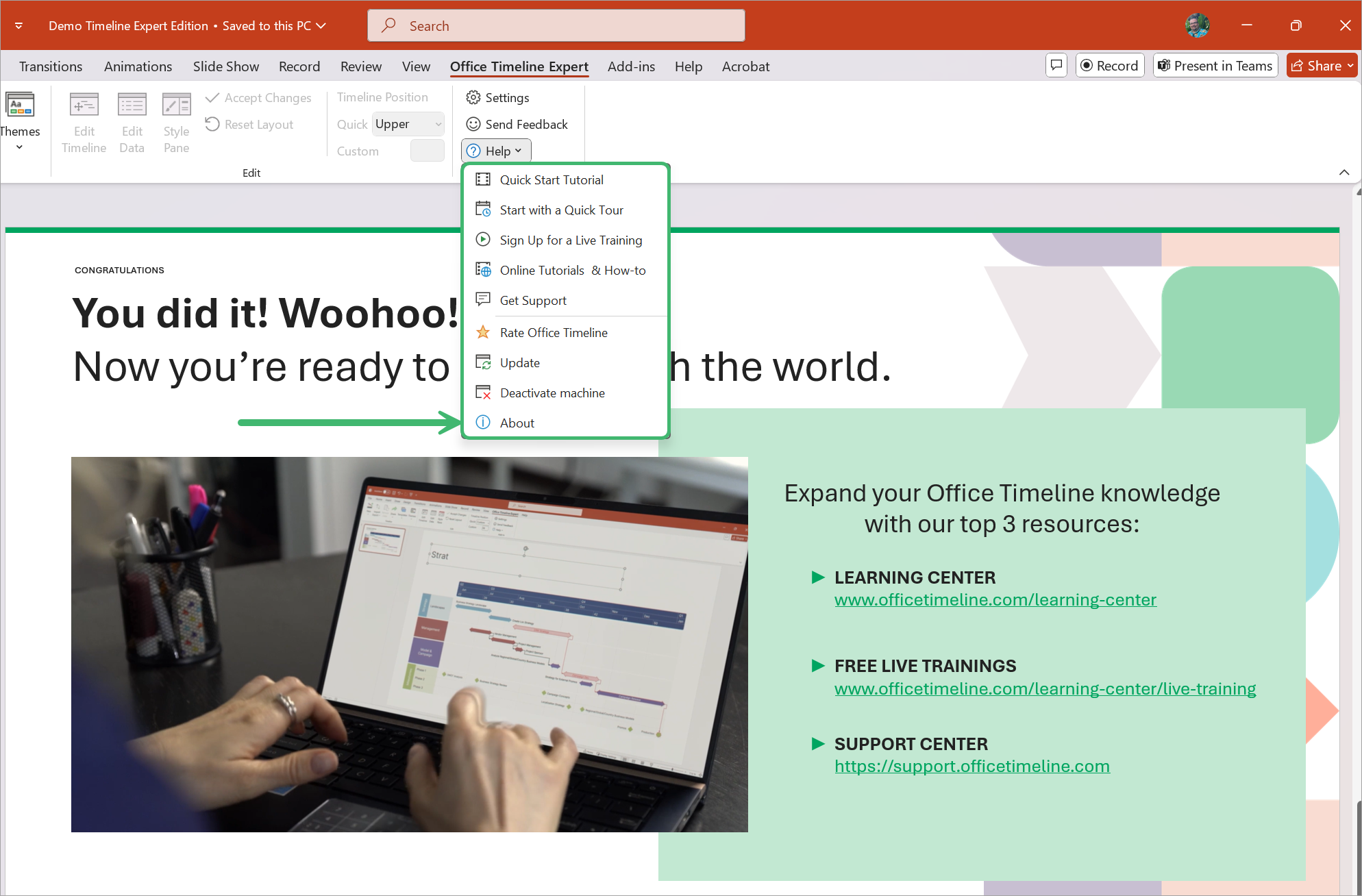The height and width of the screenshot is (896, 1362).
Task: Open the Help ribbon tab
Action: pos(689,66)
